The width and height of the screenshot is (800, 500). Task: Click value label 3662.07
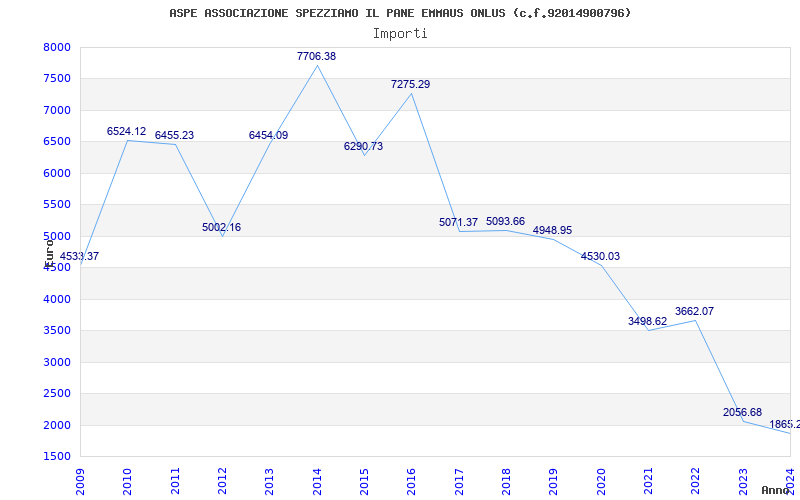[x=694, y=311]
